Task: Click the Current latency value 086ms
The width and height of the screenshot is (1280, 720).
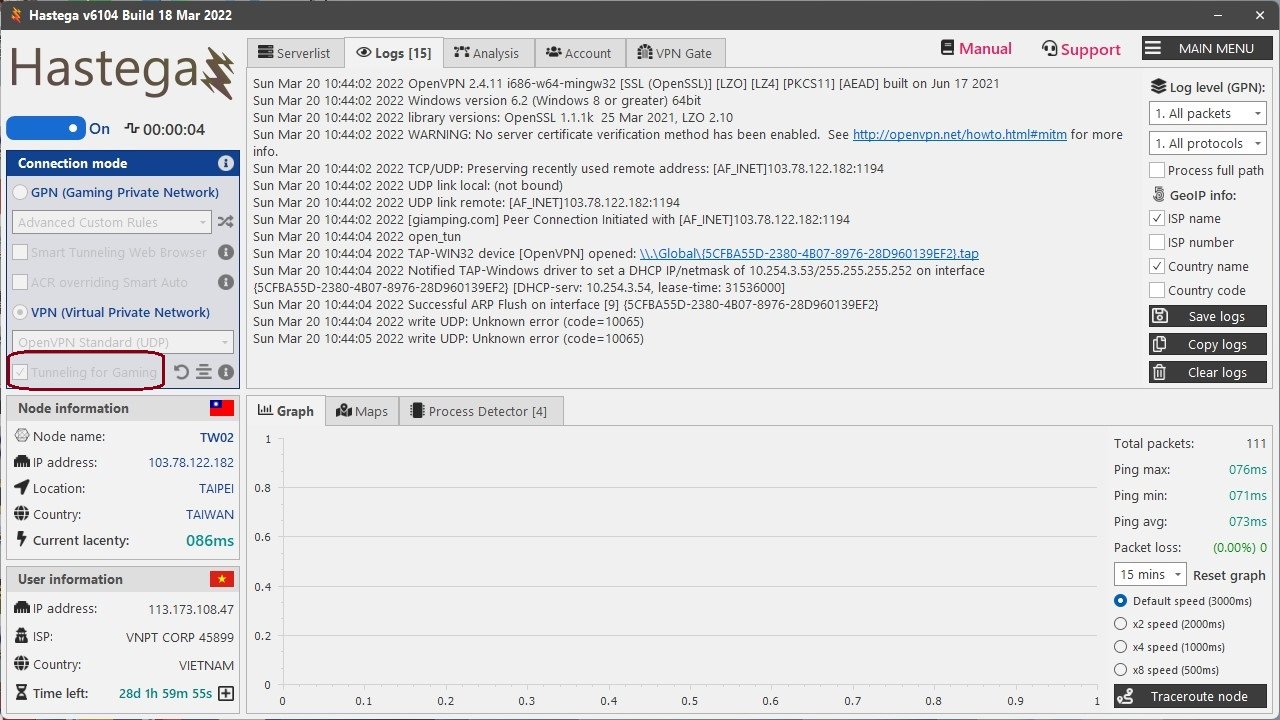Action: coord(210,541)
